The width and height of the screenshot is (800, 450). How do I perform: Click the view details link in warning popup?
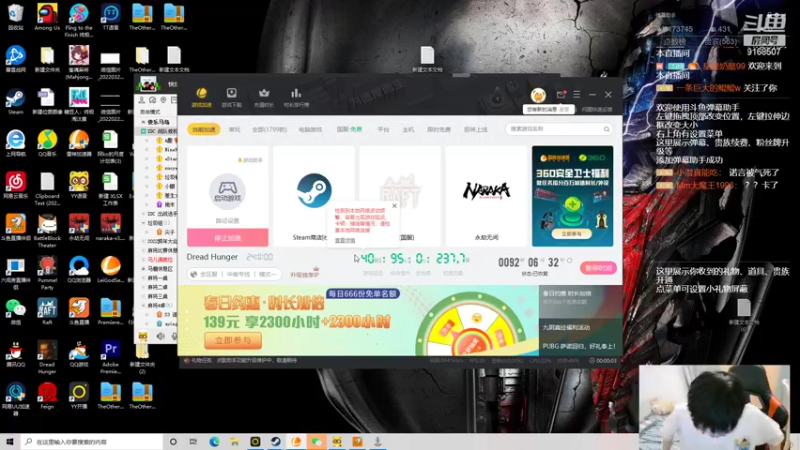[x=345, y=240]
